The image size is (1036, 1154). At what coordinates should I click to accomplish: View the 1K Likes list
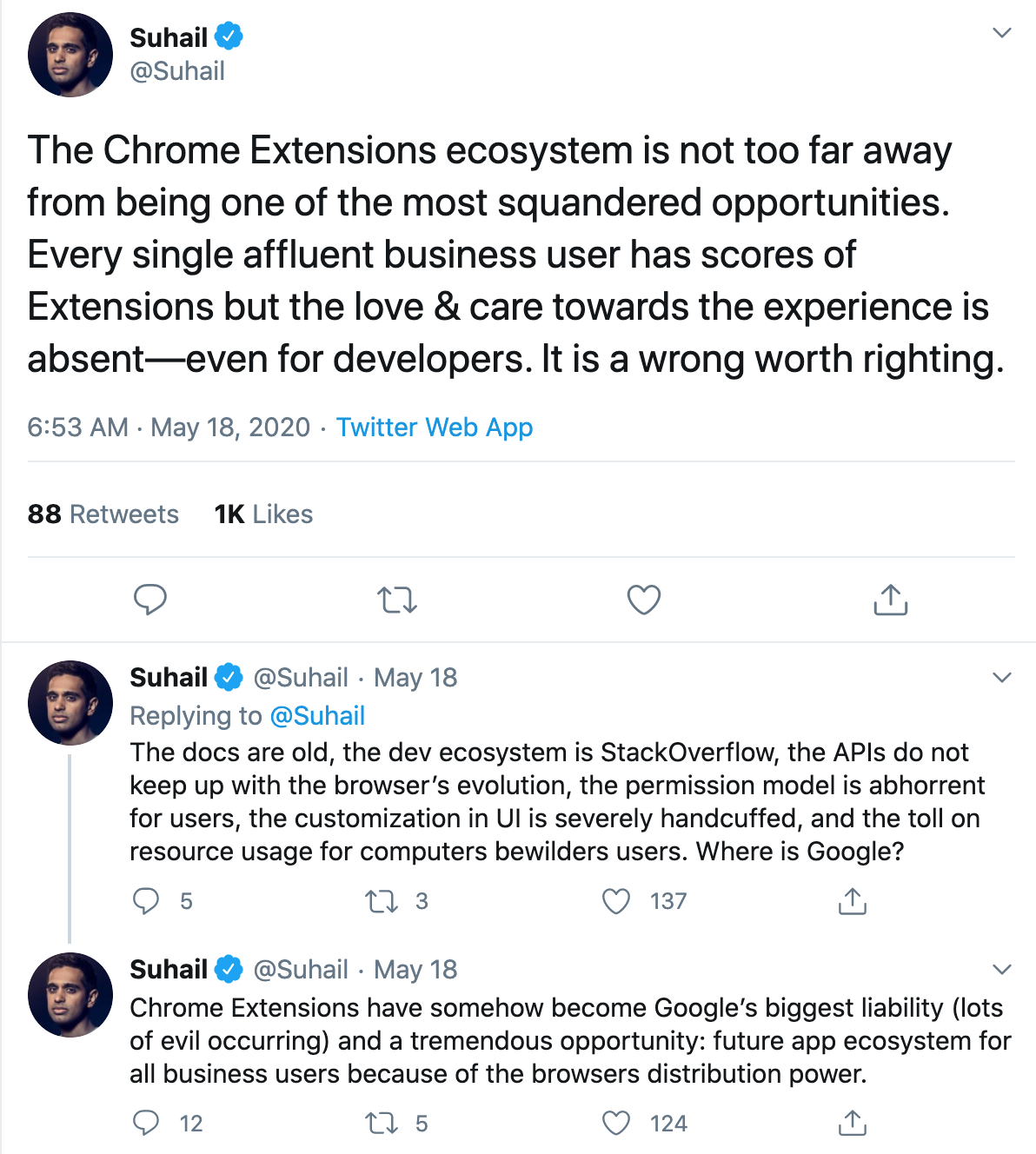tap(263, 514)
